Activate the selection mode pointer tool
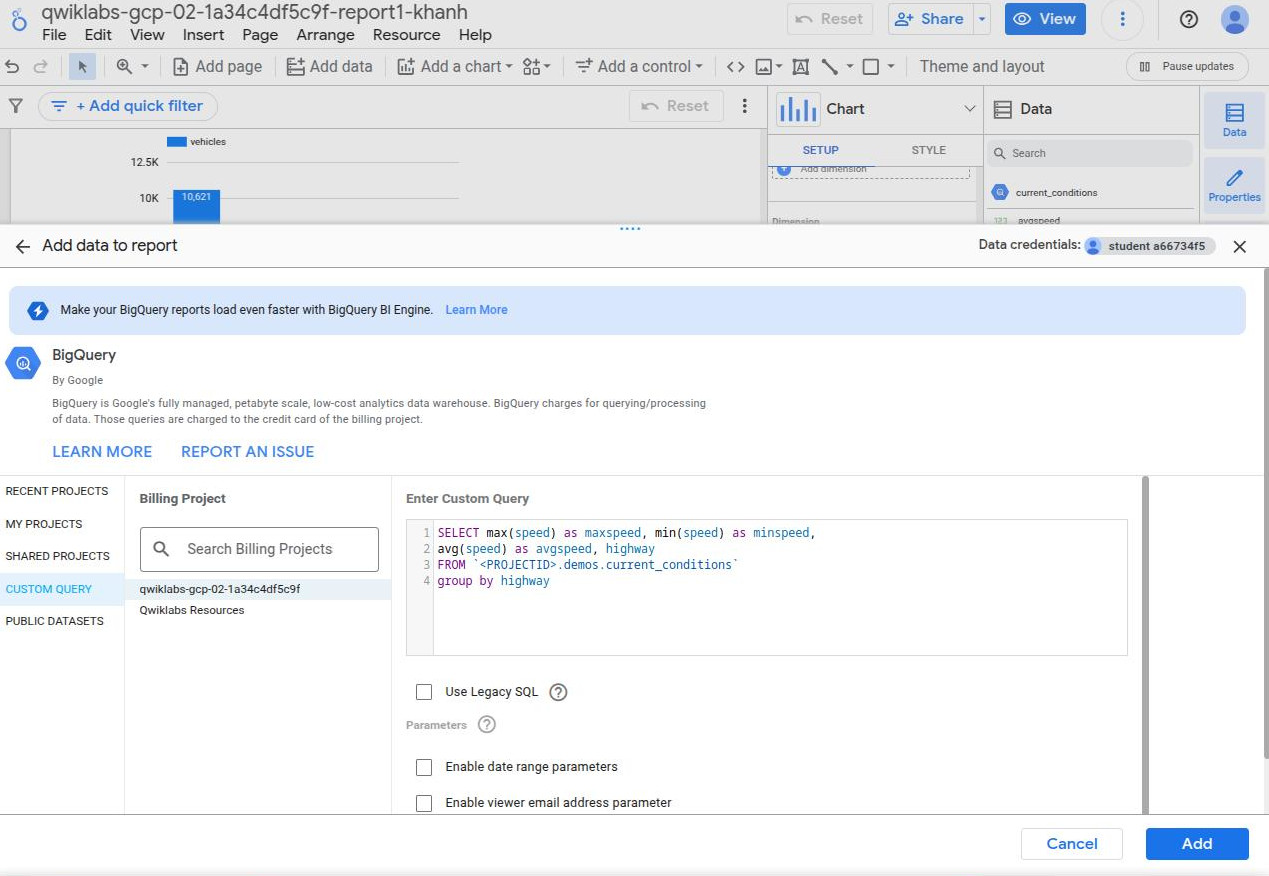Viewport: 1269px width, 876px height. [83, 67]
